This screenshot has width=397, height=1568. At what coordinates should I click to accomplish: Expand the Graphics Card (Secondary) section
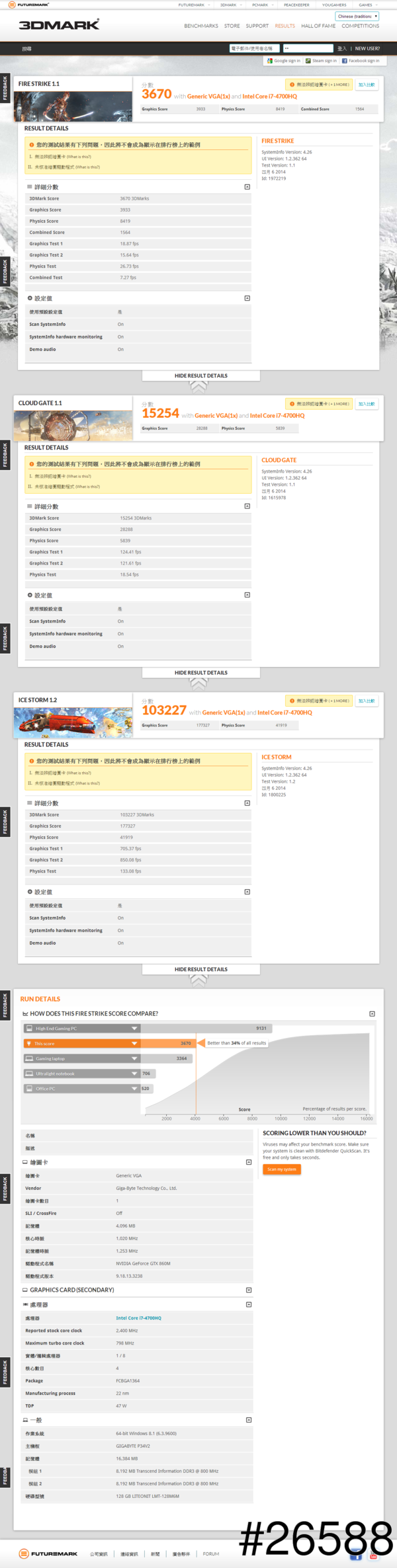(x=249, y=1290)
